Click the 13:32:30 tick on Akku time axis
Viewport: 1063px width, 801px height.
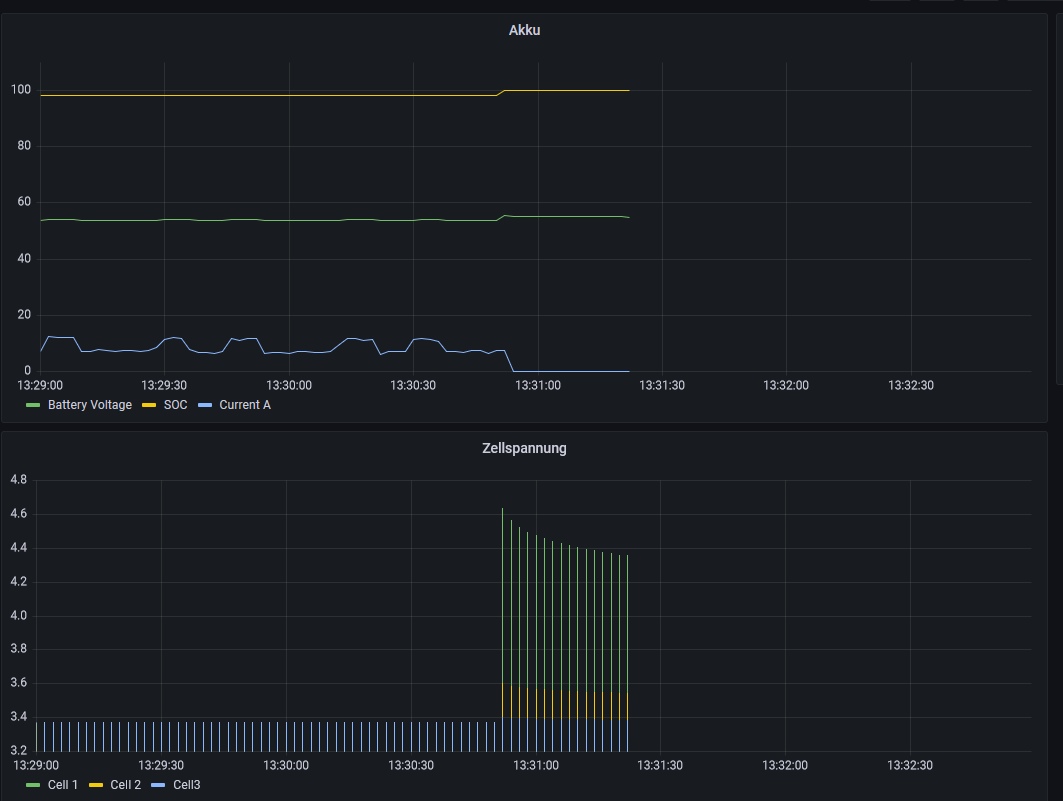coord(910,386)
